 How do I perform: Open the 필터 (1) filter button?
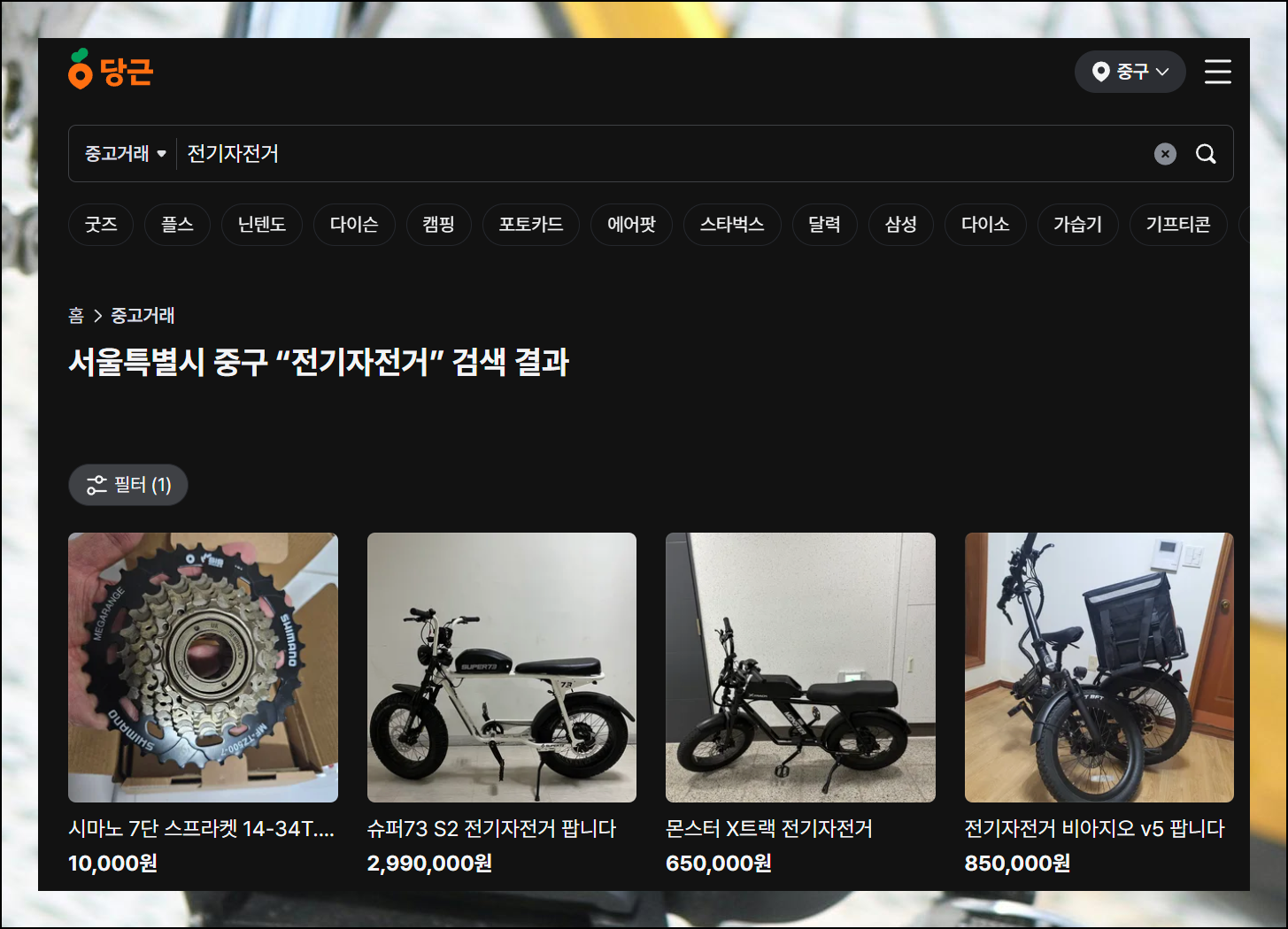click(128, 485)
